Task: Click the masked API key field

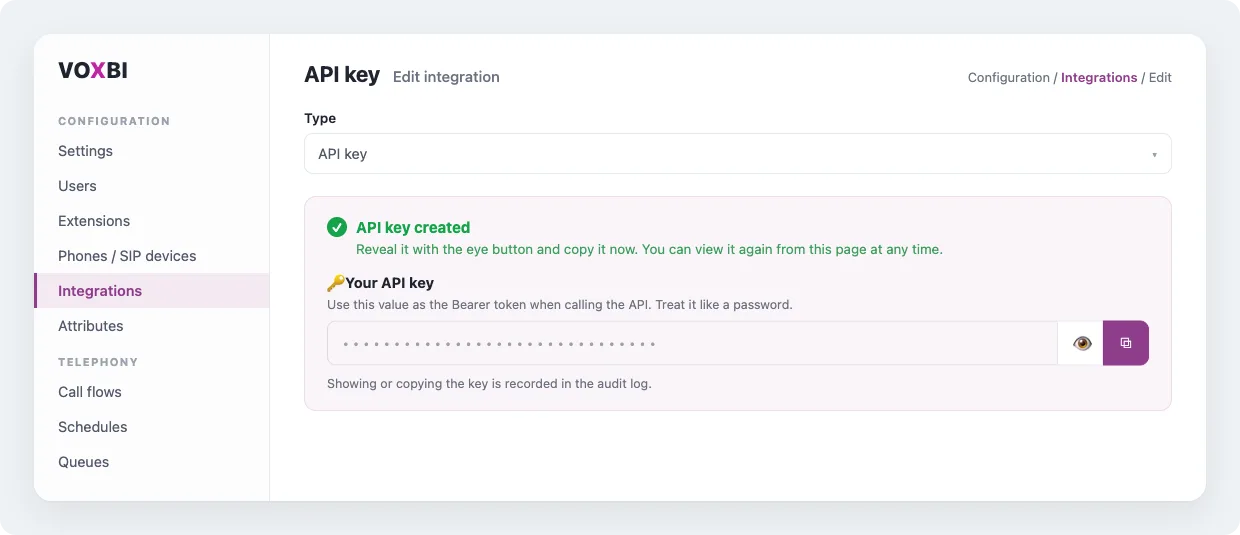Action: [x=692, y=343]
